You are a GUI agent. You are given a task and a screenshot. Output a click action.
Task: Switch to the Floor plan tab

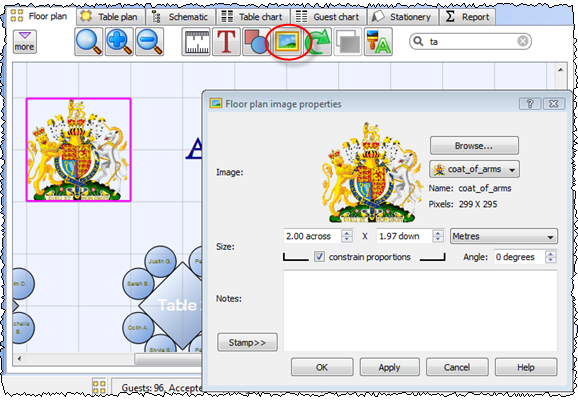point(39,16)
